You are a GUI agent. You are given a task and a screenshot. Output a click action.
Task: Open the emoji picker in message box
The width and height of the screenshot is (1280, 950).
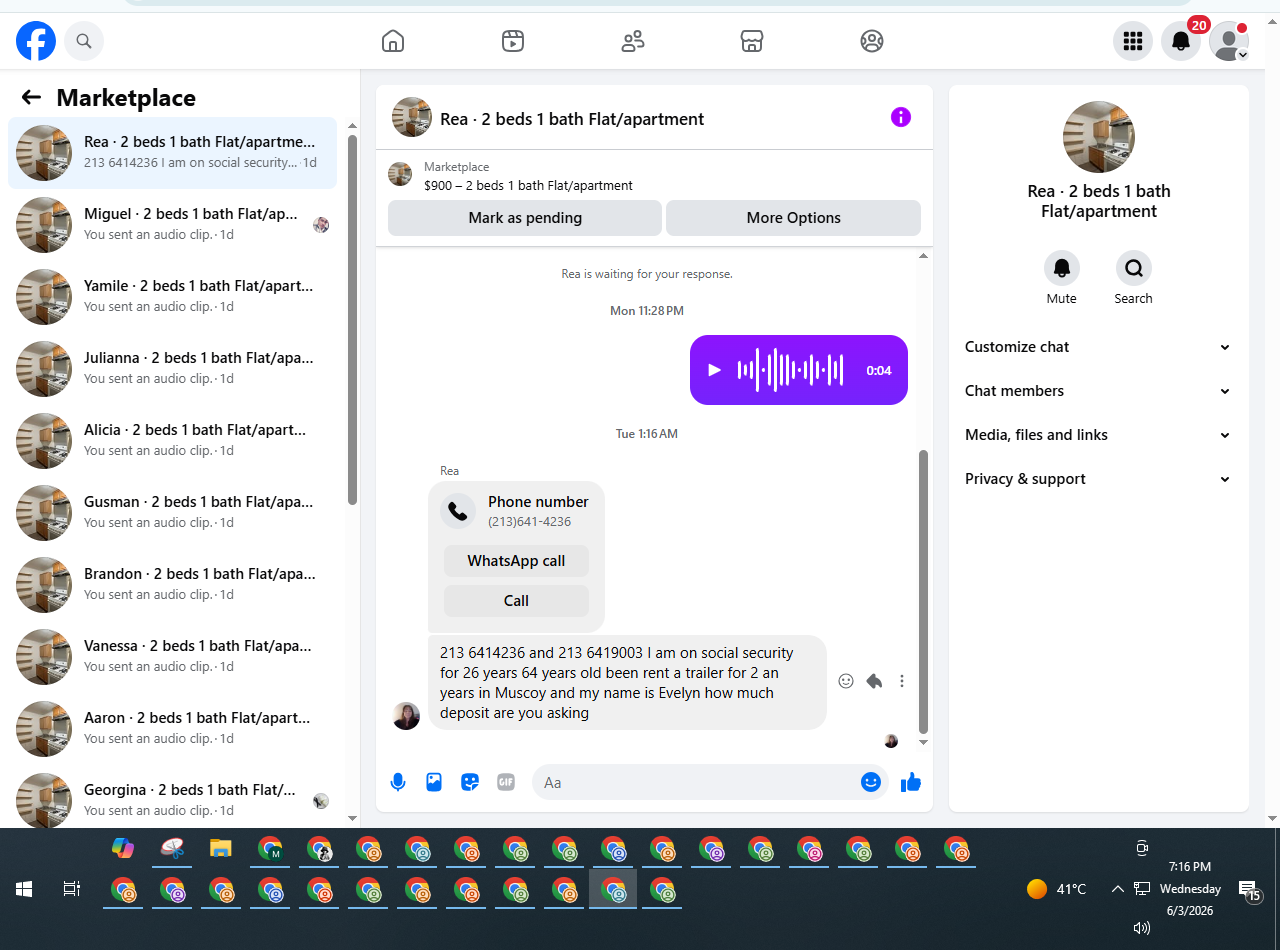(871, 782)
